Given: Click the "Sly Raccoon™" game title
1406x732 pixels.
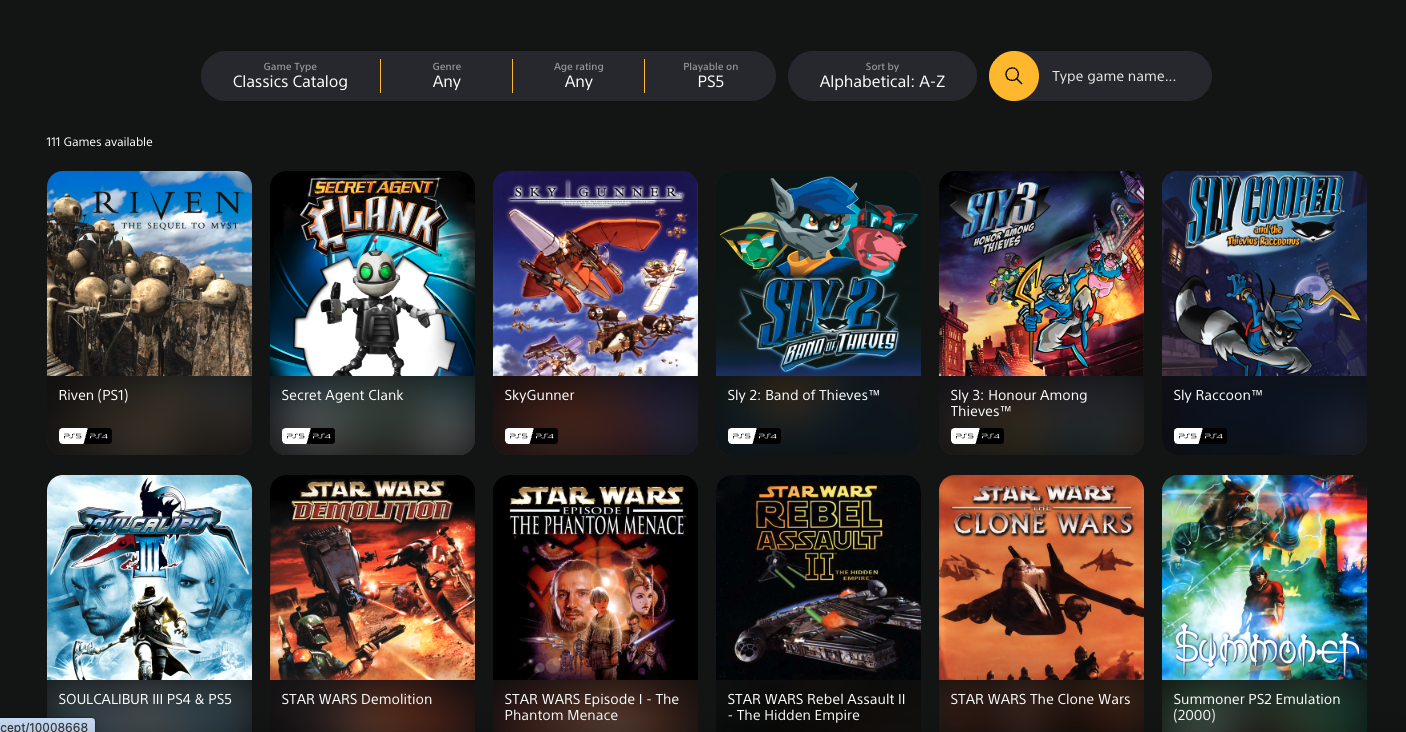Looking at the screenshot, I should click(x=1218, y=395).
